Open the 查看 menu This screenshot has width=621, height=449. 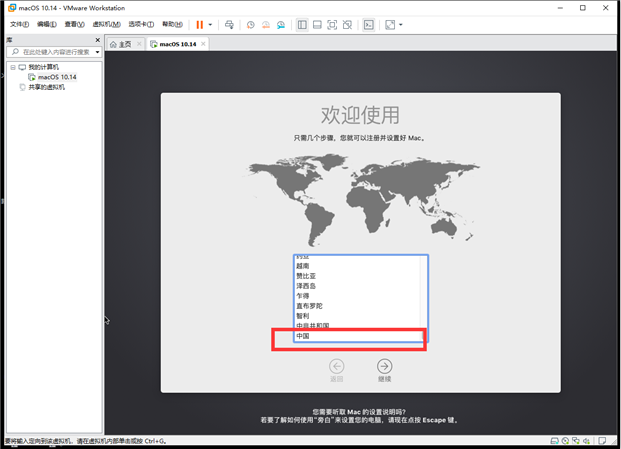(x=74, y=25)
